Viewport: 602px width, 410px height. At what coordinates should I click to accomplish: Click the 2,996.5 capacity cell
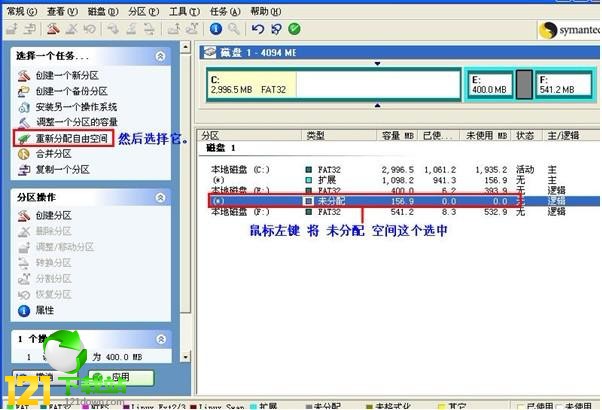click(x=398, y=170)
